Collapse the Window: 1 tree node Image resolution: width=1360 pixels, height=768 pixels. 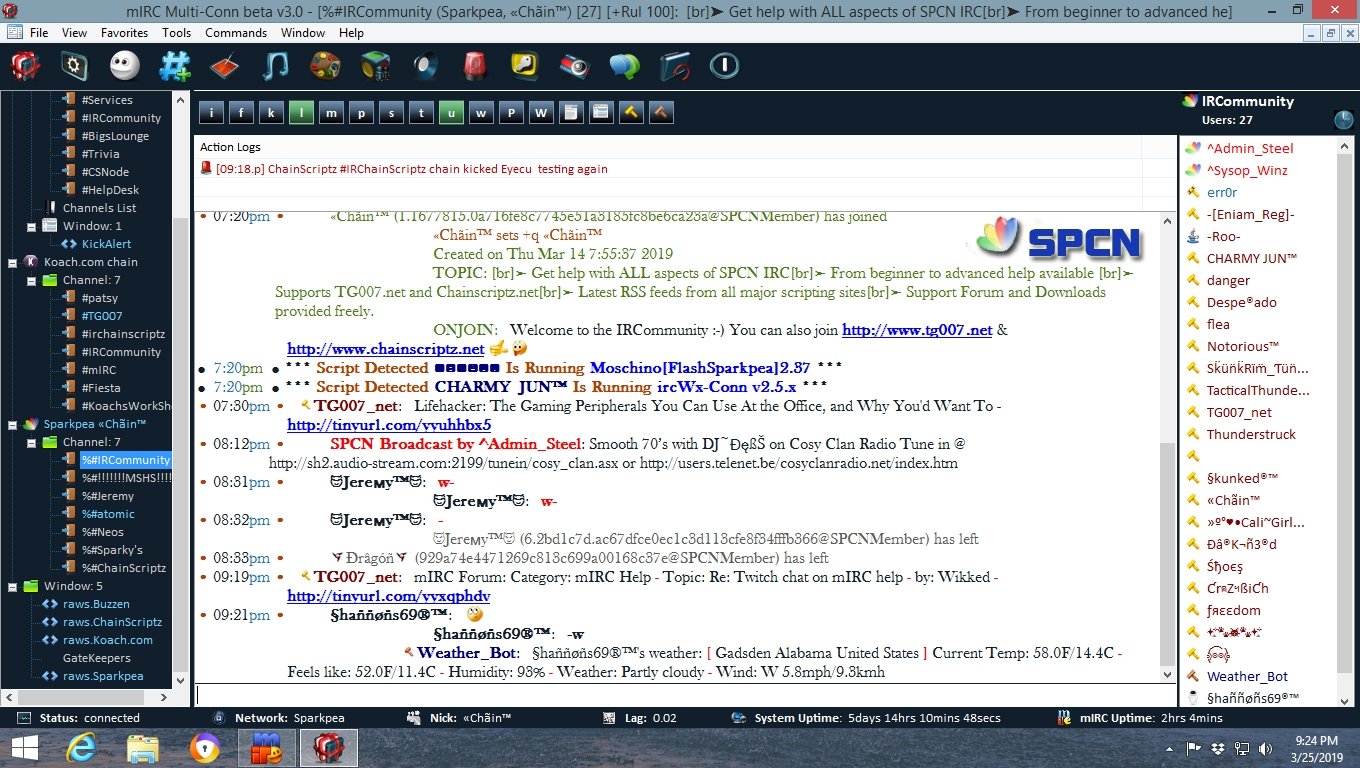tap(30, 226)
